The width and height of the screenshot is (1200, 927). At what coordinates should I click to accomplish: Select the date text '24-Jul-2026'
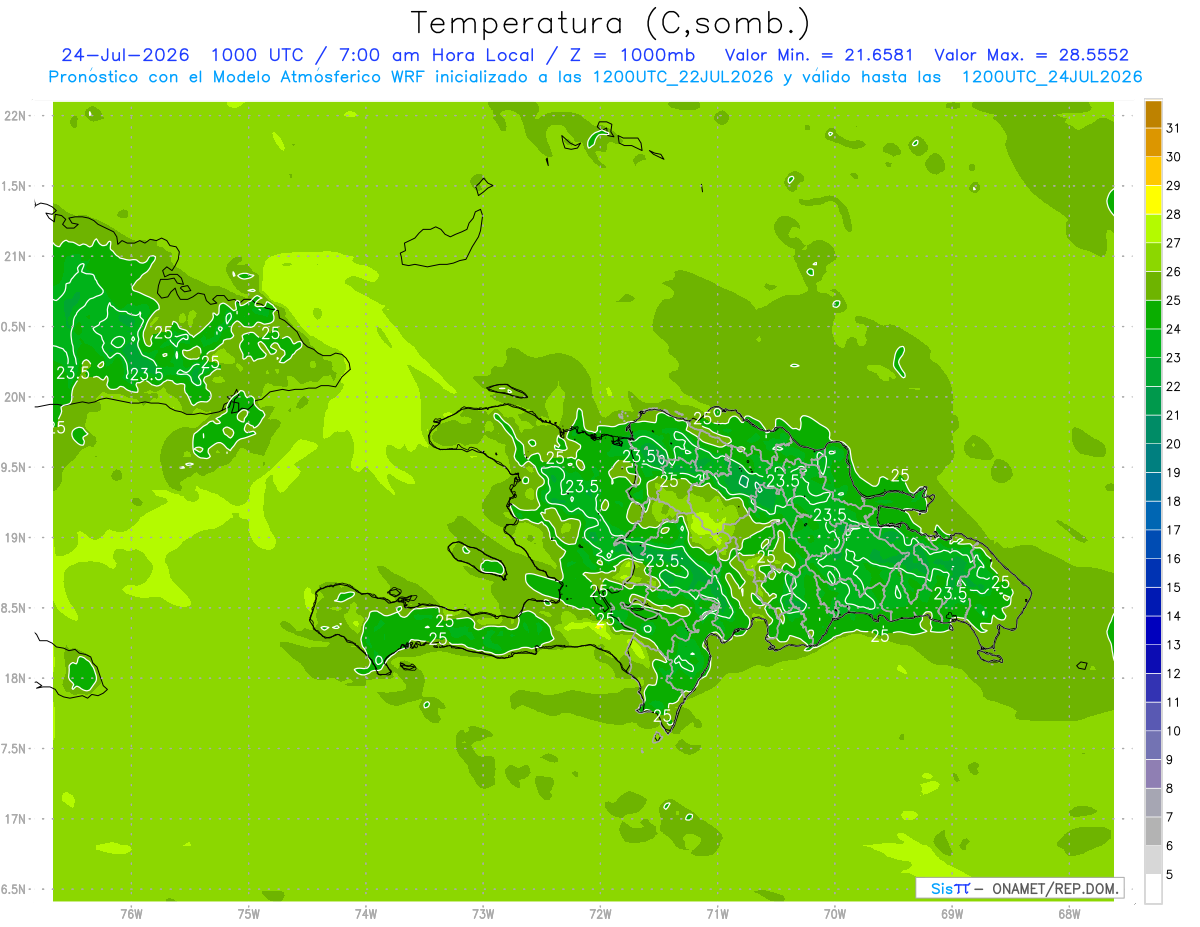[125, 55]
